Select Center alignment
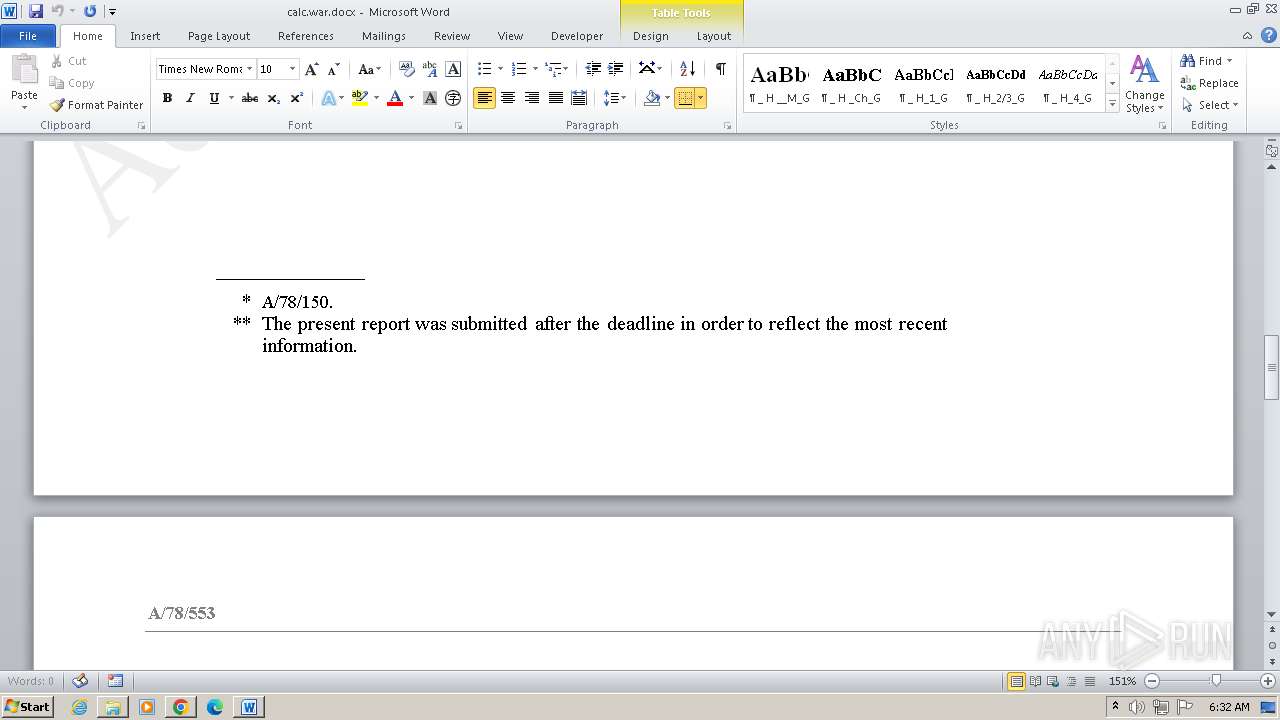Viewport: 1280px width, 720px height. tap(508, 98)
